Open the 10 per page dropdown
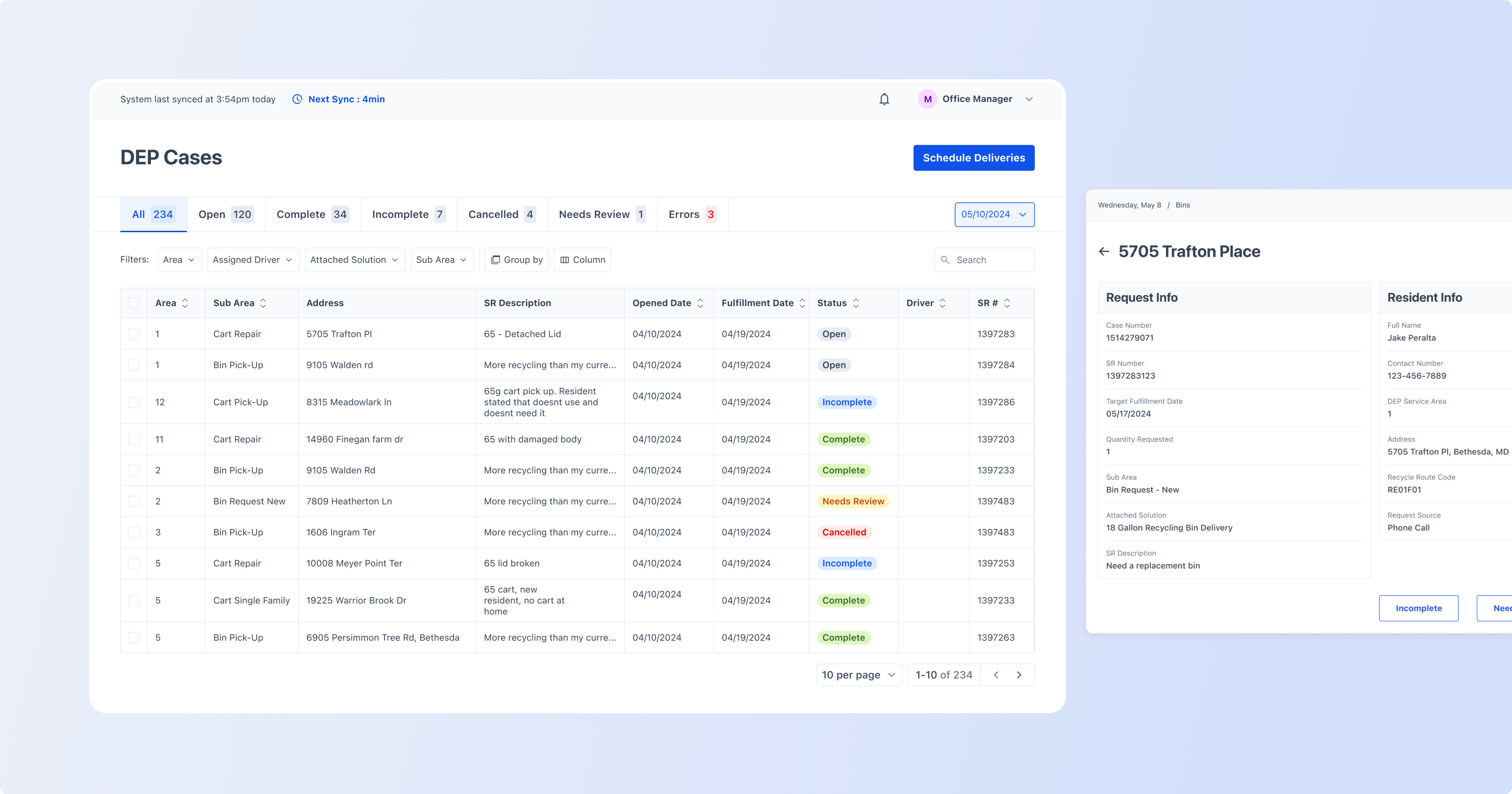Screen dimensions: 1512x794 tap(859, 675)
